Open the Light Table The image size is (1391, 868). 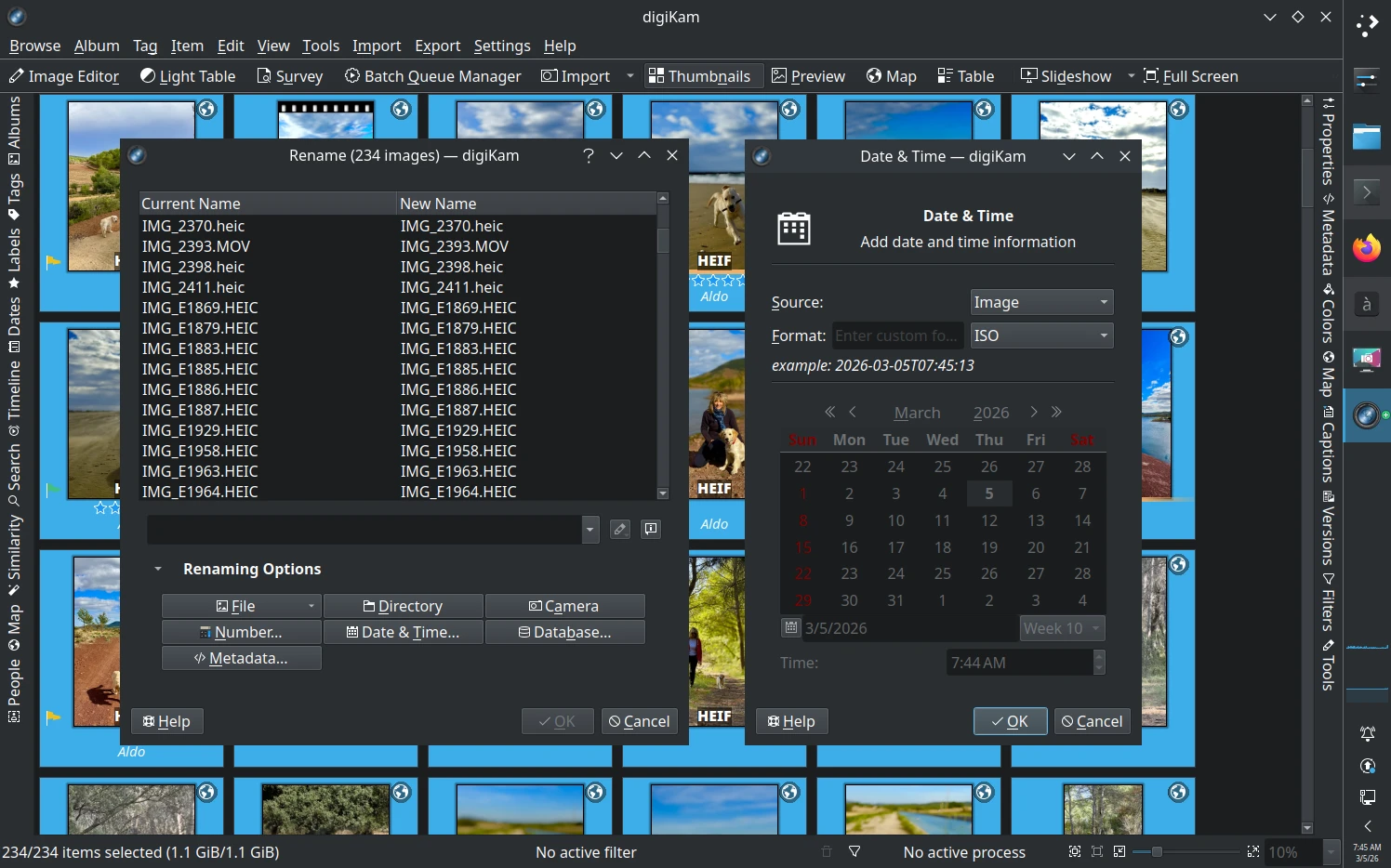pos(187,76)
